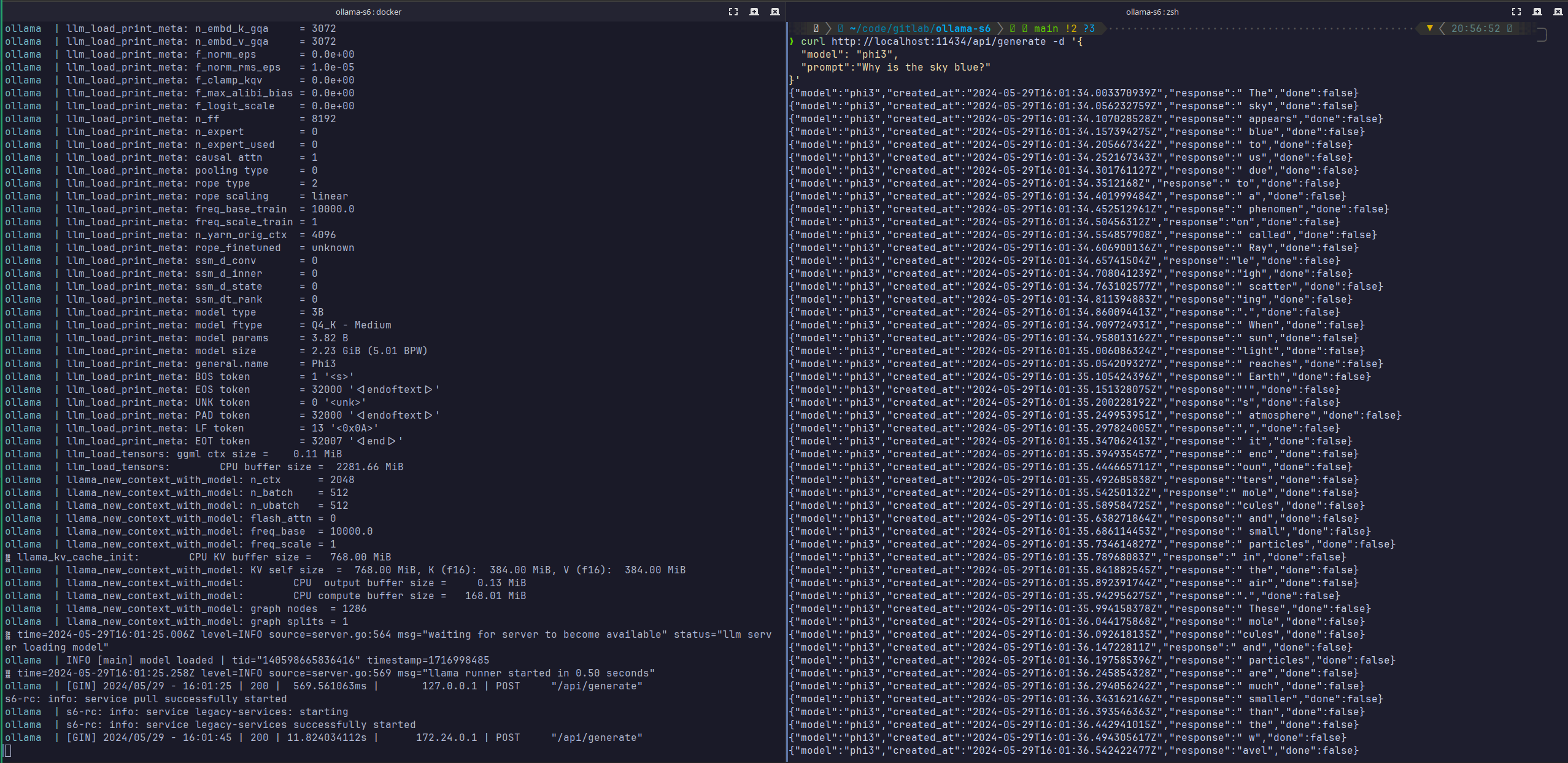Click the http://localhost:11434/api/generate URL
Image resolution: width=1568 pixels, height=763 pixels.
point(938,41)
